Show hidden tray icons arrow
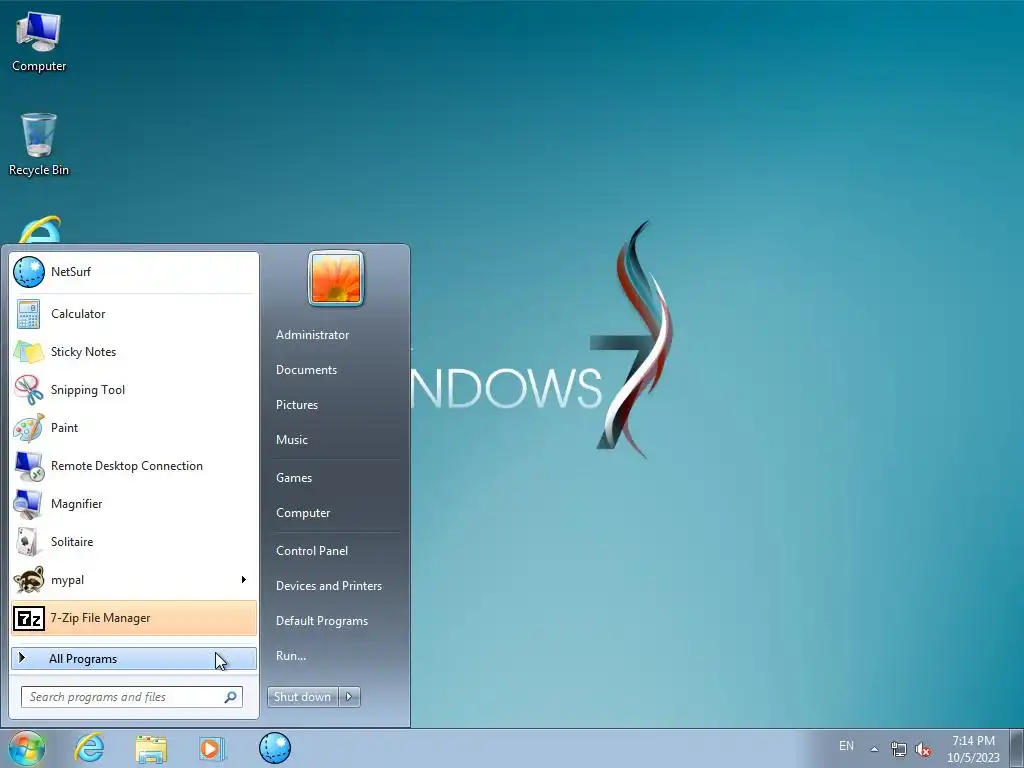Image resolution: width=1024 pixels, height=768 pixels. click(874, 749)
